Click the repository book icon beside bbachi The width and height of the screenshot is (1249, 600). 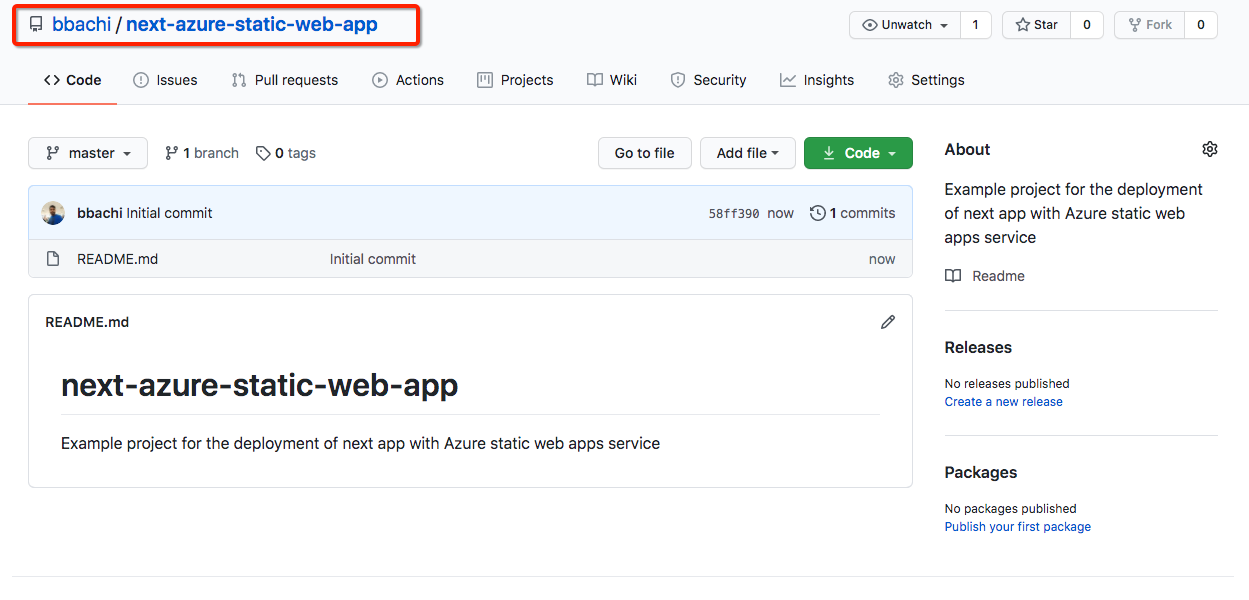36,24
